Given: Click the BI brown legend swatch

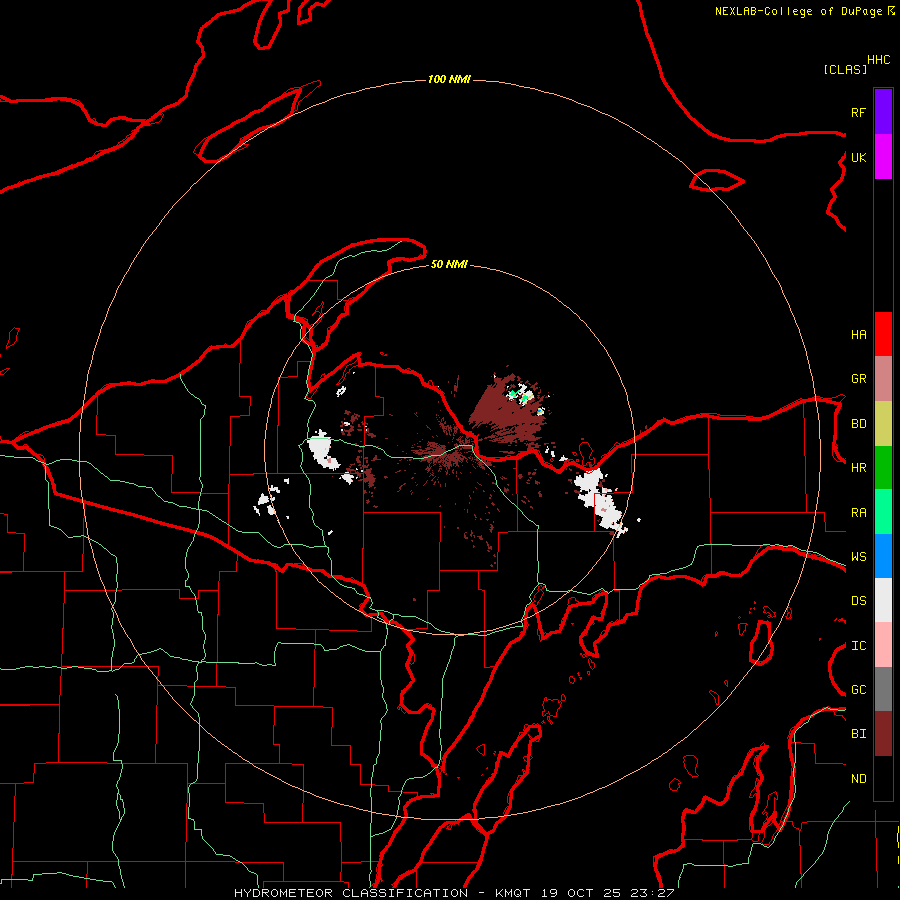Looking at the screenshot, I should [x=883, y=734].
